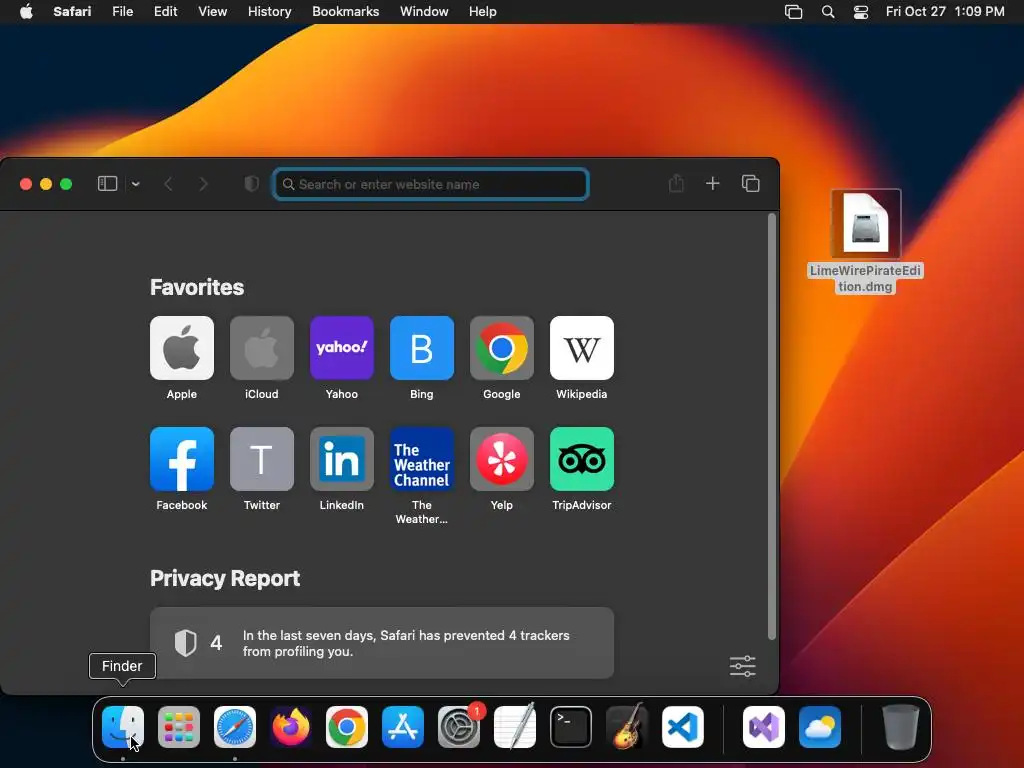Open the Privacy Report trackers card
1024x768 pixels.
[x=382, y=643]
